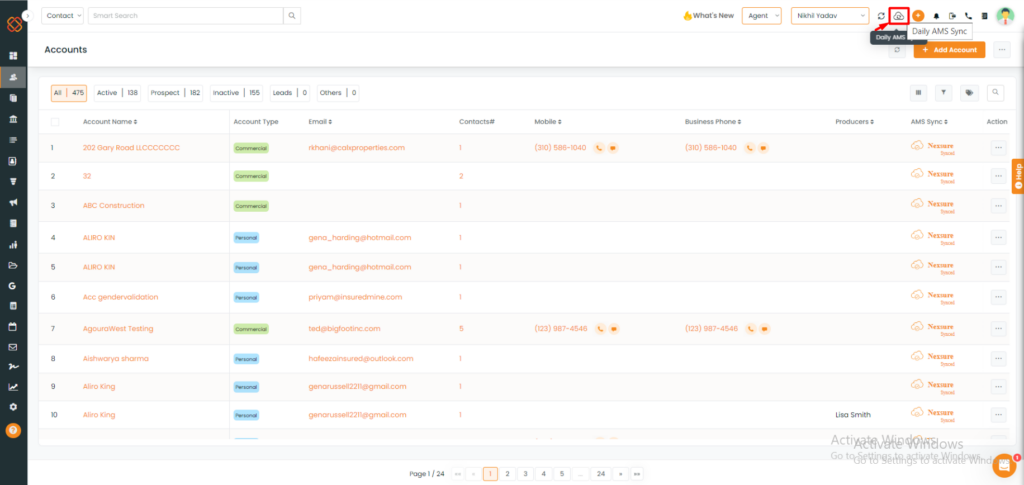Click the next page arrow
This screenshot has height=485, width=1024.
[620, 474]
